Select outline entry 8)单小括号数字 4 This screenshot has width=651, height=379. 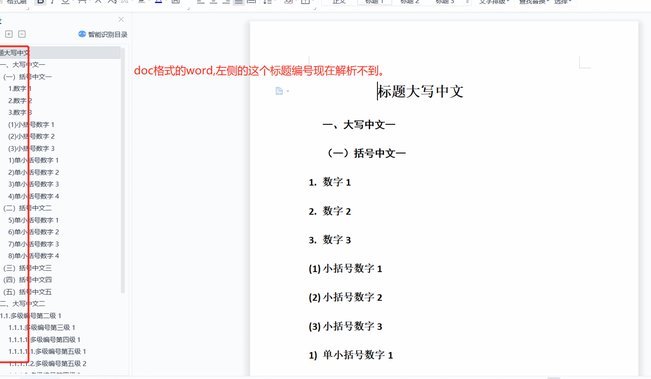(x=34, y=256)
